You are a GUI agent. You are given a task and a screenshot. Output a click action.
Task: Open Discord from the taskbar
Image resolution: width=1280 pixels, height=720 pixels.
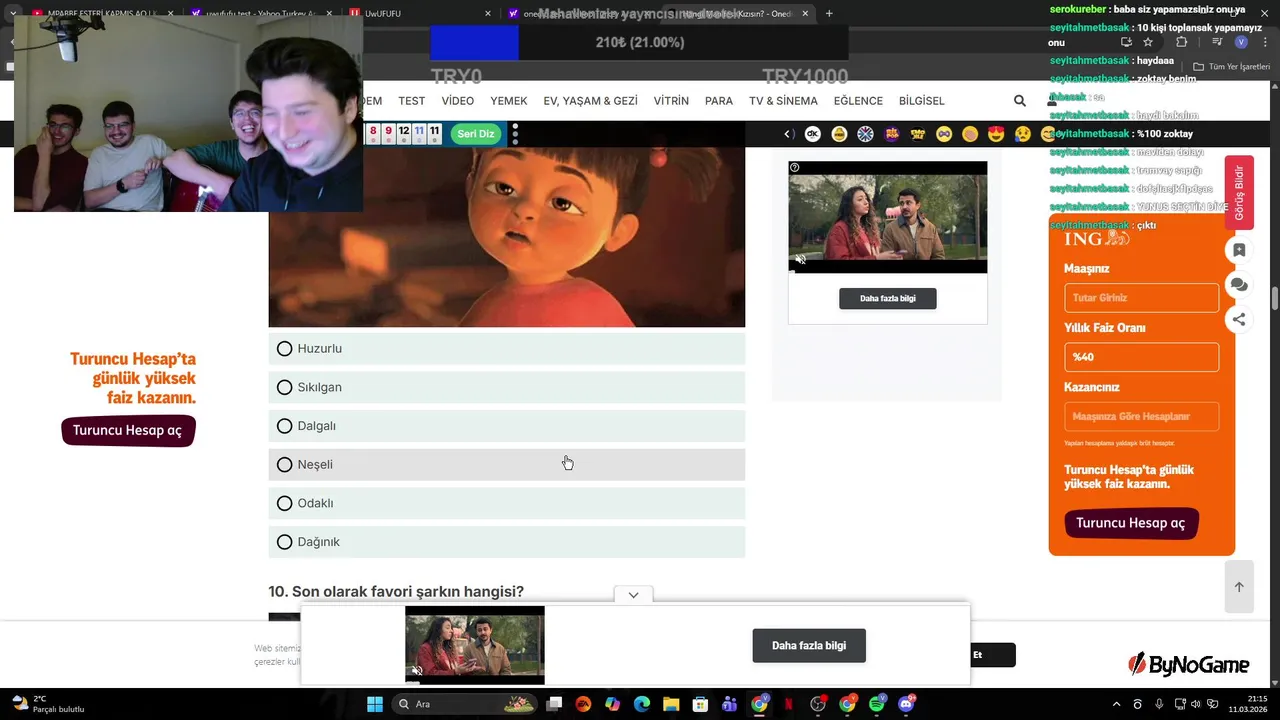(907, 704)
